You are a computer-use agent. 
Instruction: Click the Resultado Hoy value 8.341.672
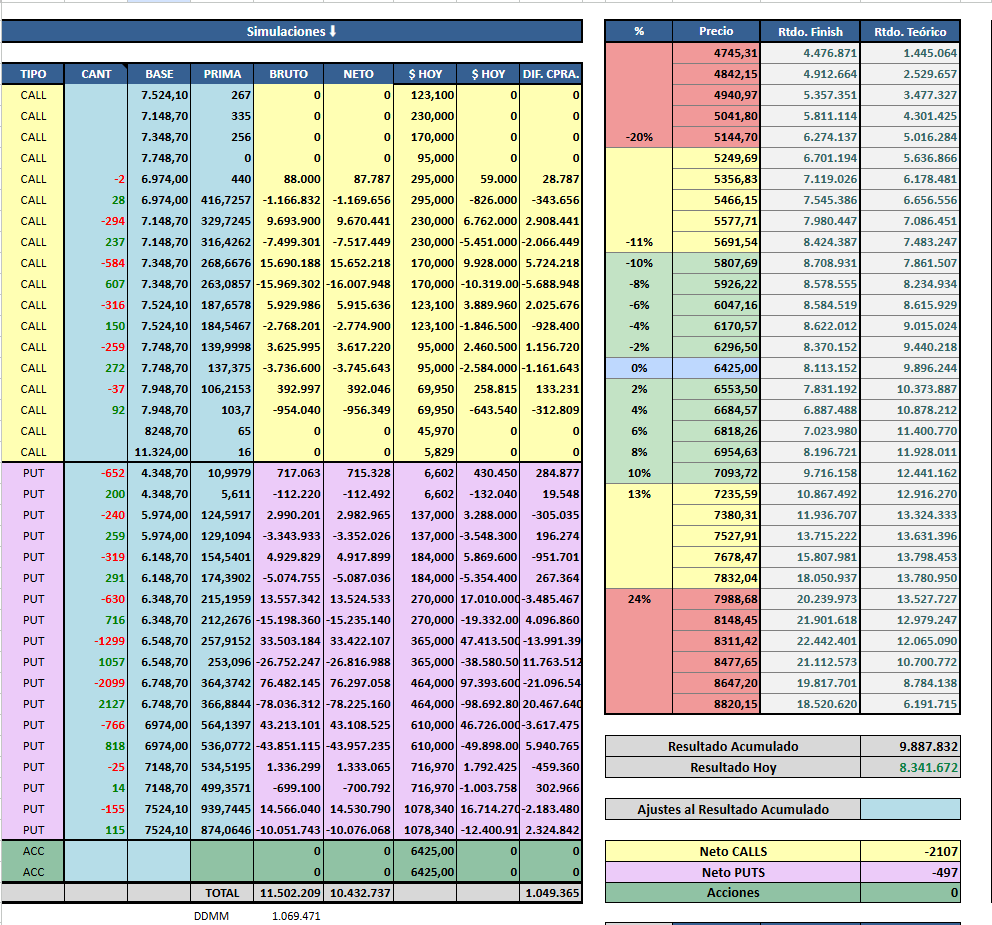pyautogui.click(x=910, y=767)
